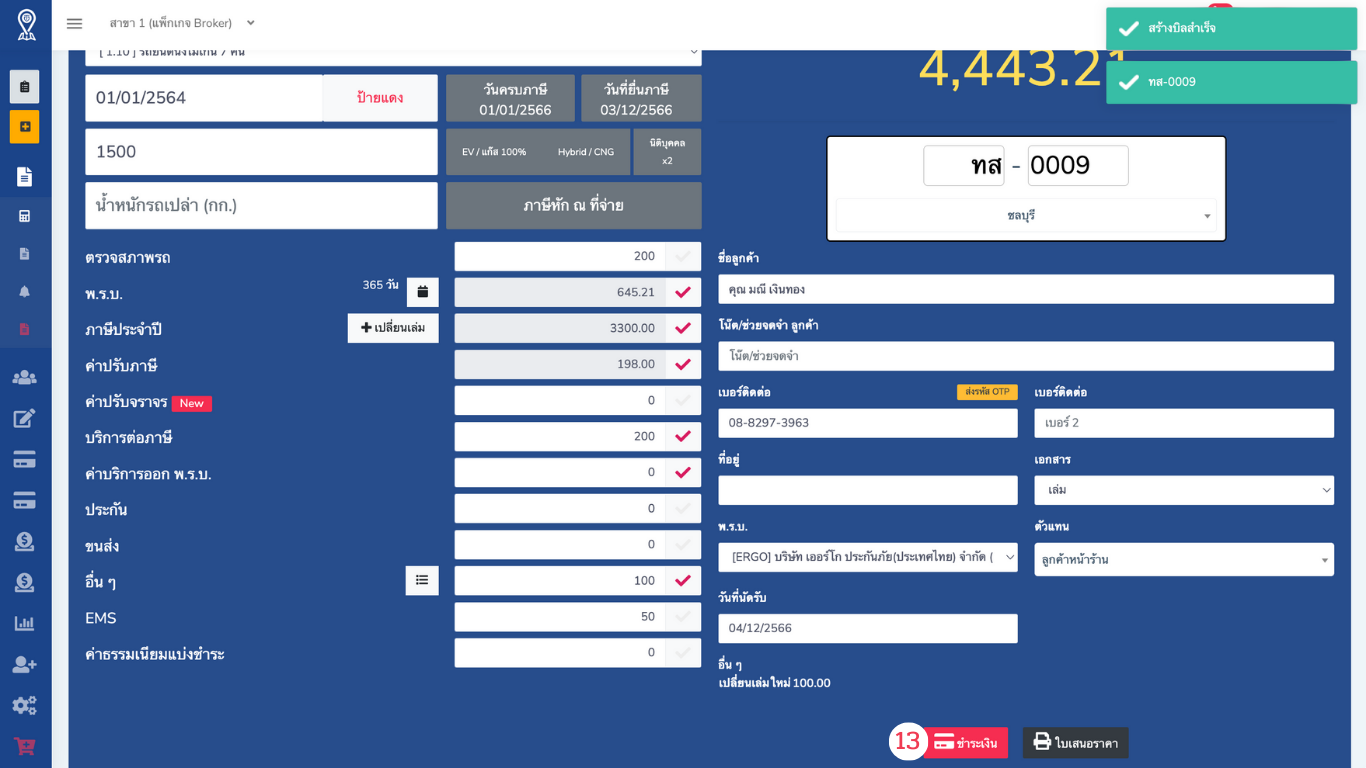Click the ทส-0009 notification toast

1231,82
